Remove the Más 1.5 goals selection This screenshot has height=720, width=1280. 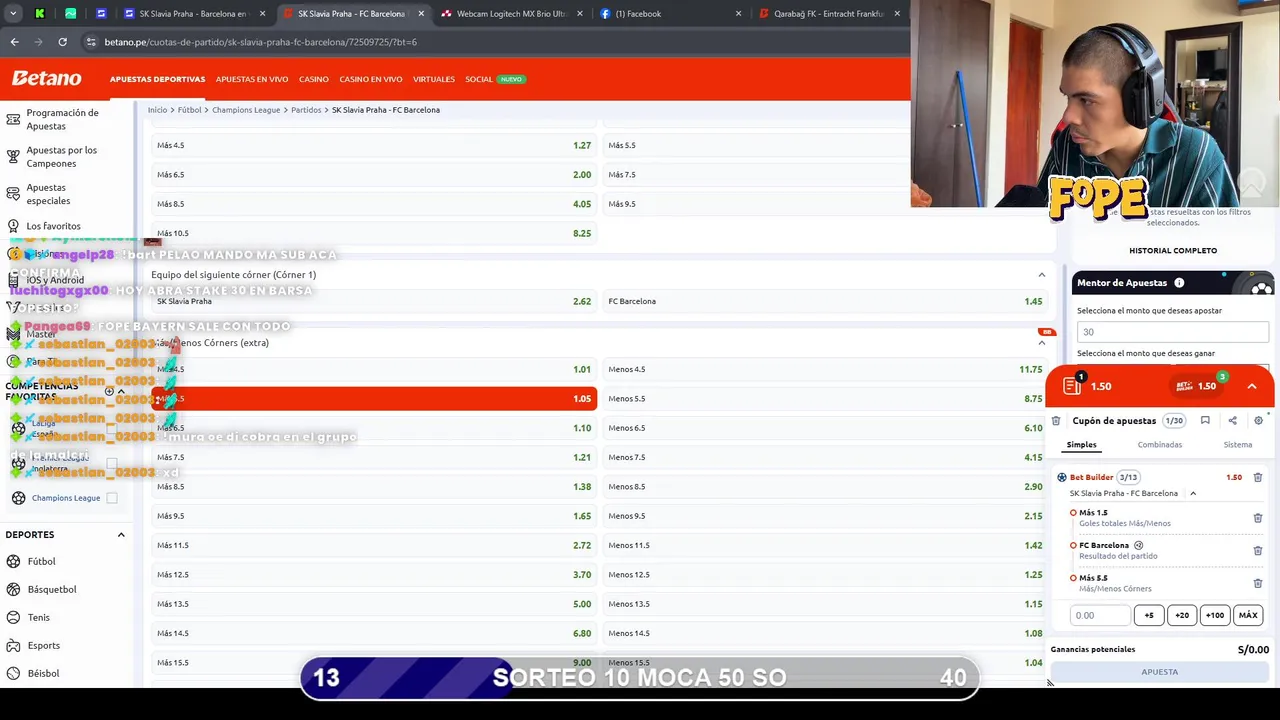point(1258,518)
